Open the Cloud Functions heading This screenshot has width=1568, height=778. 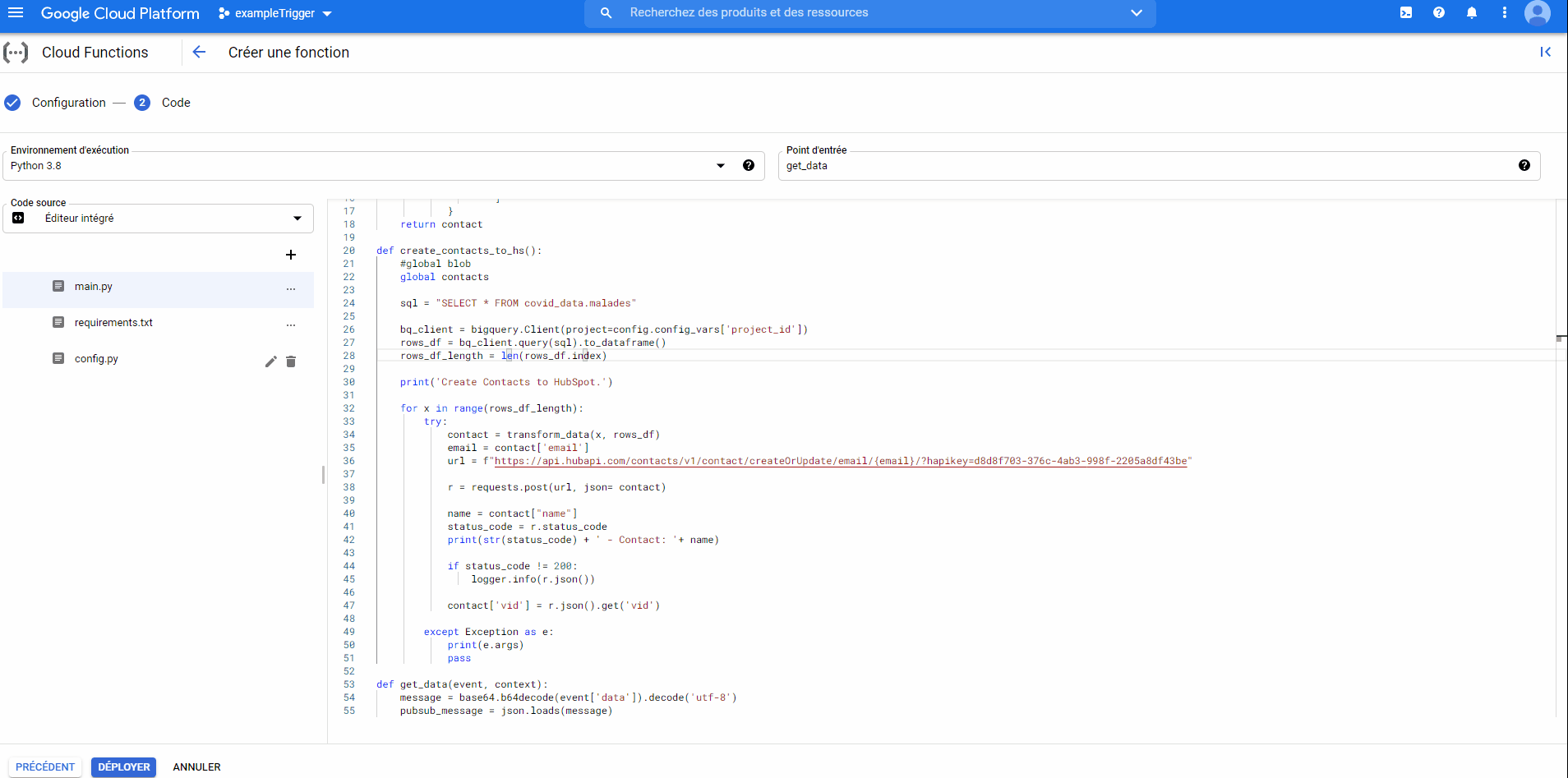tap(95, 53)
